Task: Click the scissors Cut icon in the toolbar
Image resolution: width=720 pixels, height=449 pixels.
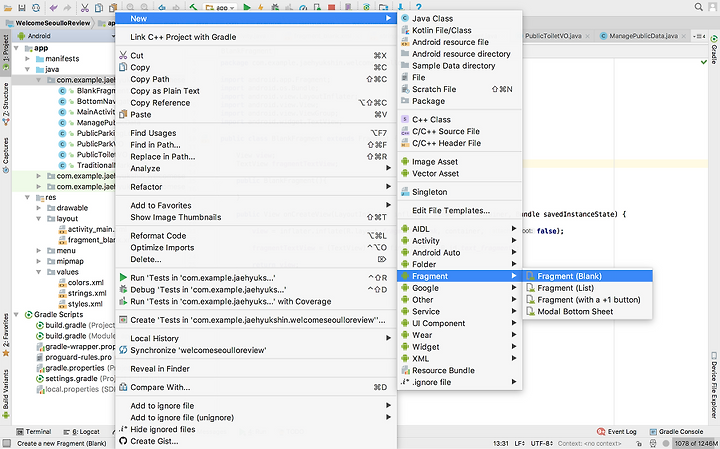Action: point(84,7)
